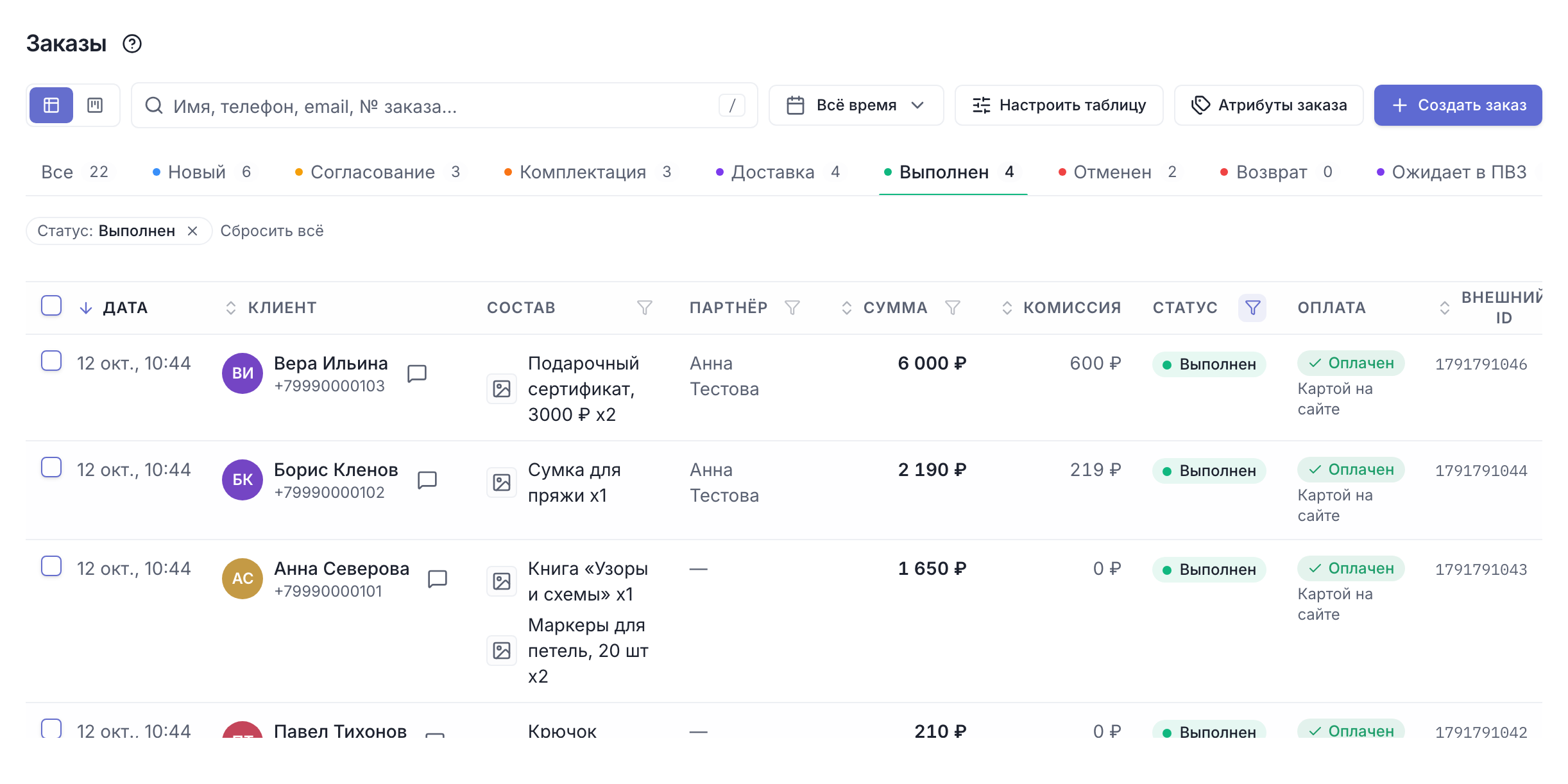
Task: View image of Сумка для пряжи item
Action: pos(502,482)
